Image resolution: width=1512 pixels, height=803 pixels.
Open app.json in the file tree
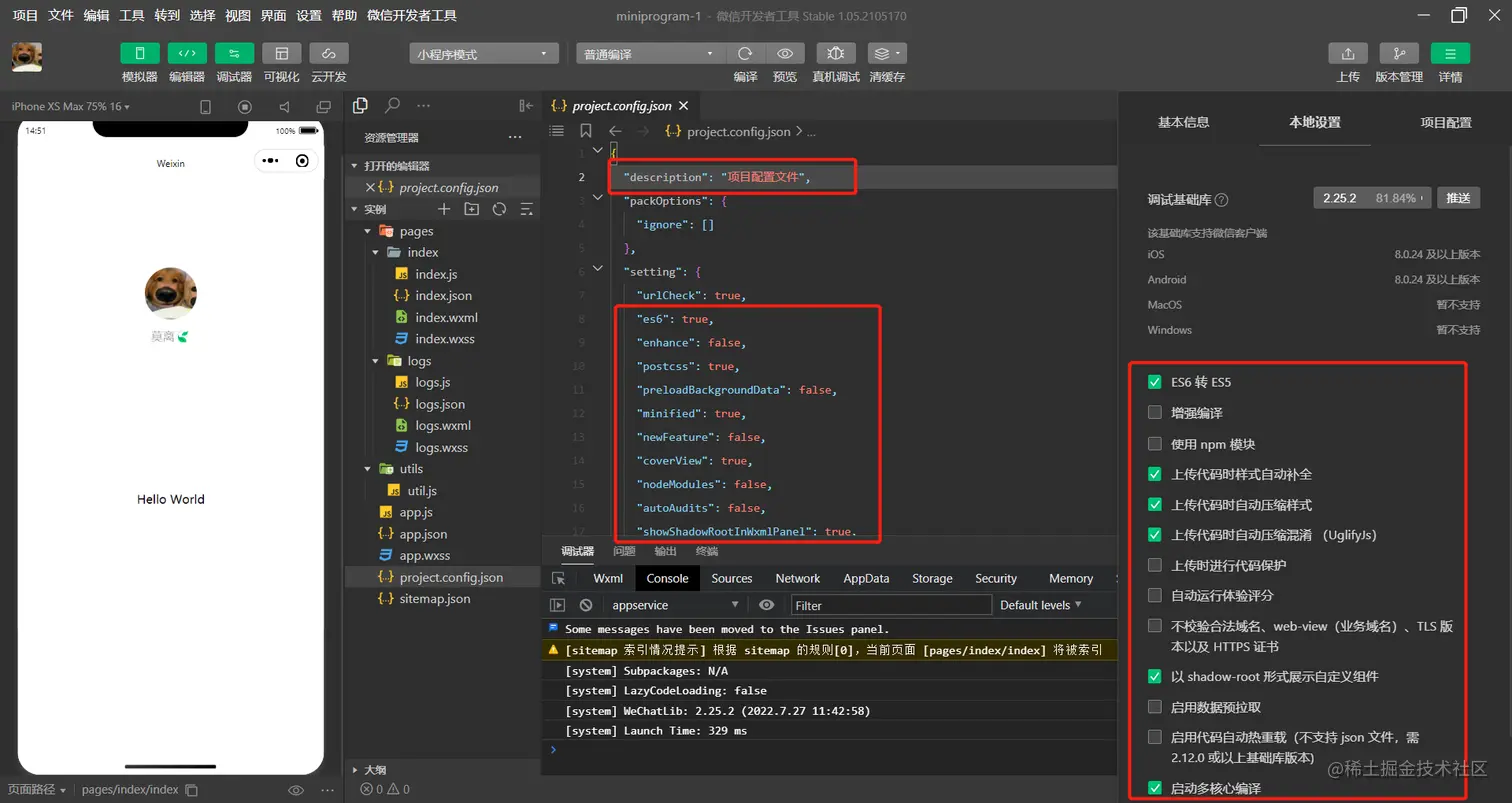[423, 534]
